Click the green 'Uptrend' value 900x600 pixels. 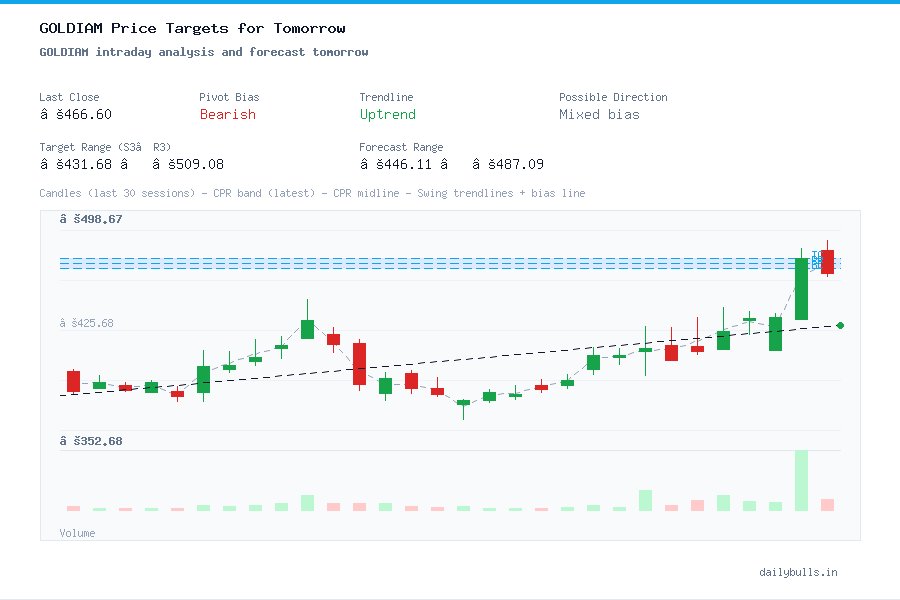pos(387,114)
